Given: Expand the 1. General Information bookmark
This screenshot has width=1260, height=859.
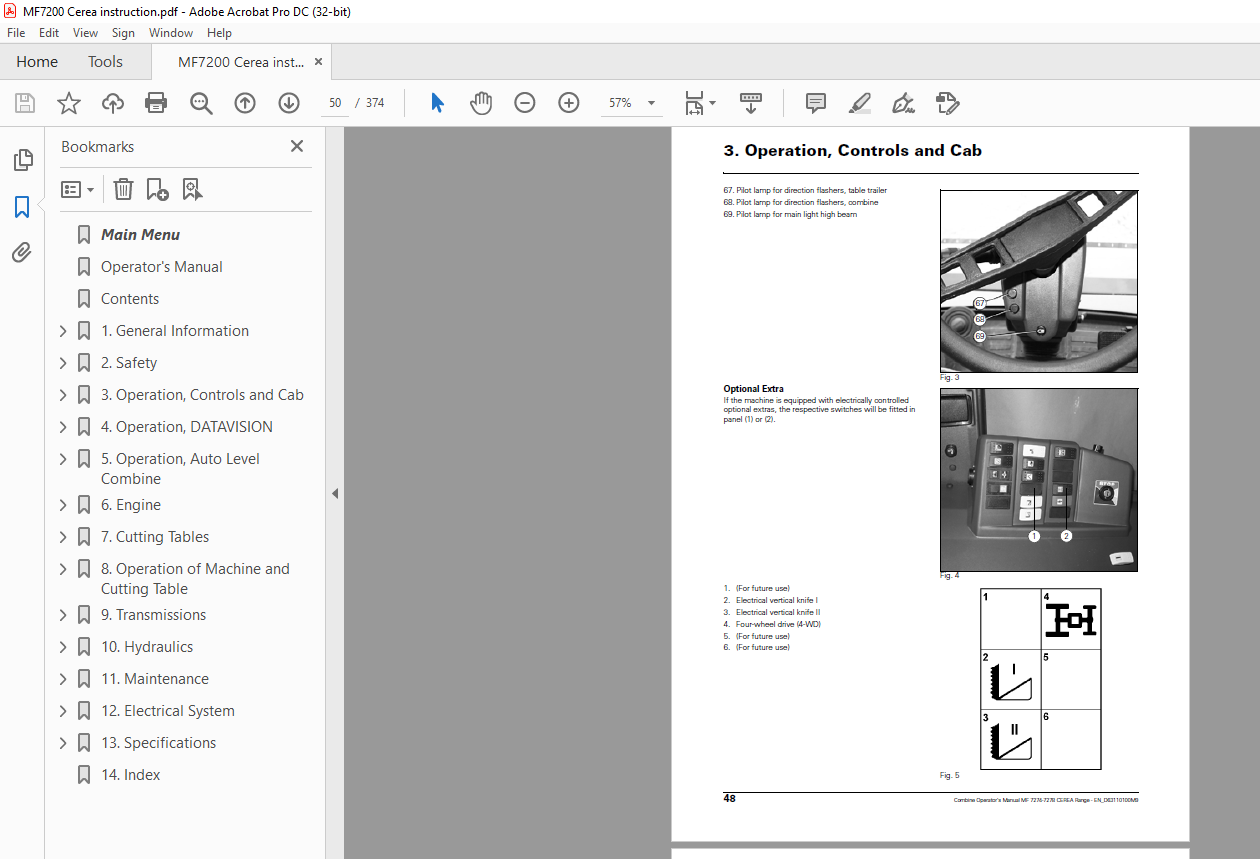Looking at the screenshot, I should click(63, 331).
